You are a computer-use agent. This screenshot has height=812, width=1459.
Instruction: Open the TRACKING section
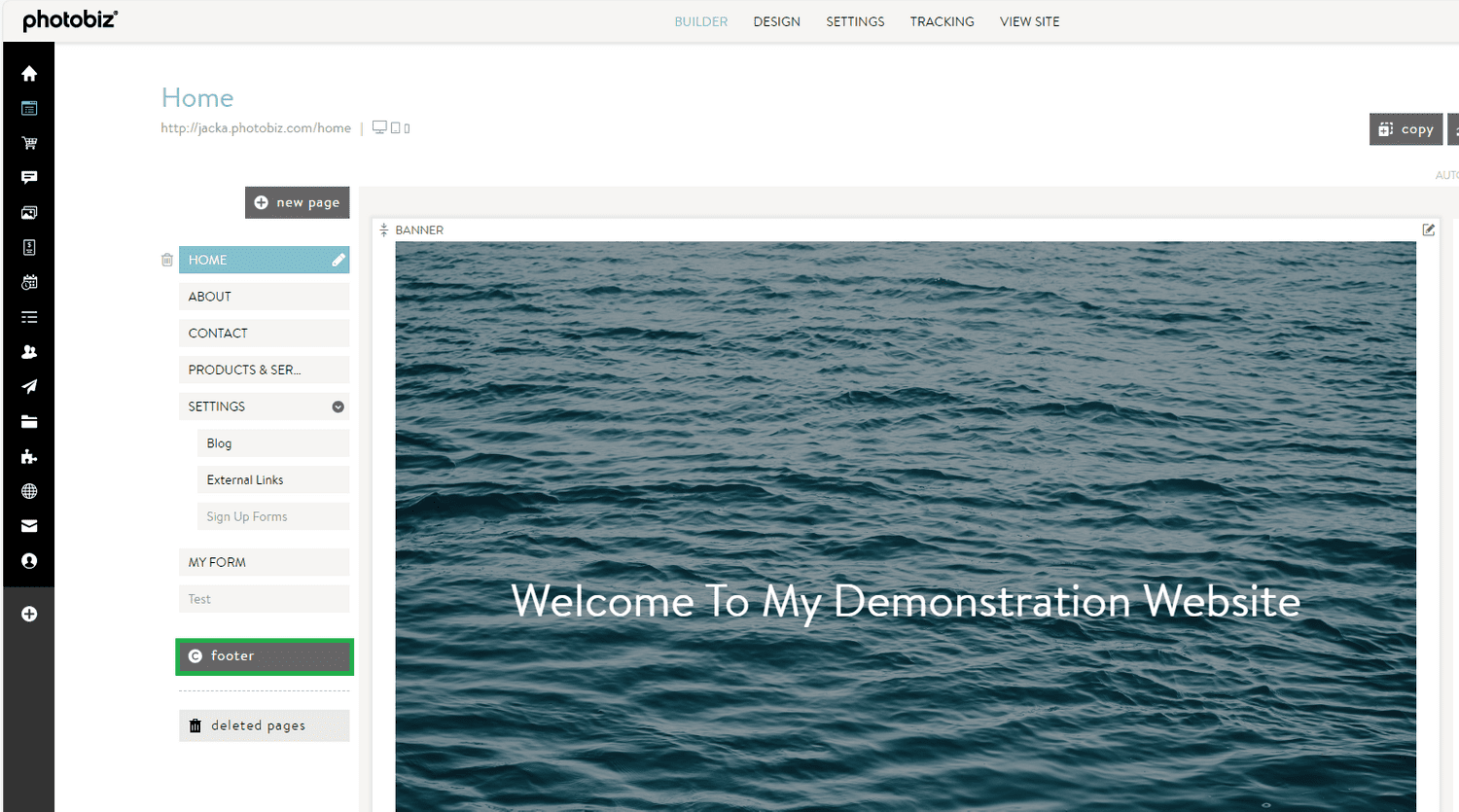[x=942, y=20]
